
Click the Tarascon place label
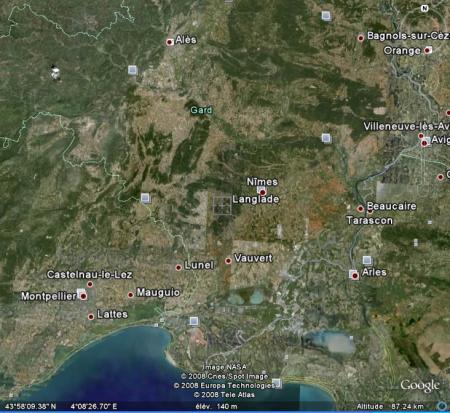(370, 220)
